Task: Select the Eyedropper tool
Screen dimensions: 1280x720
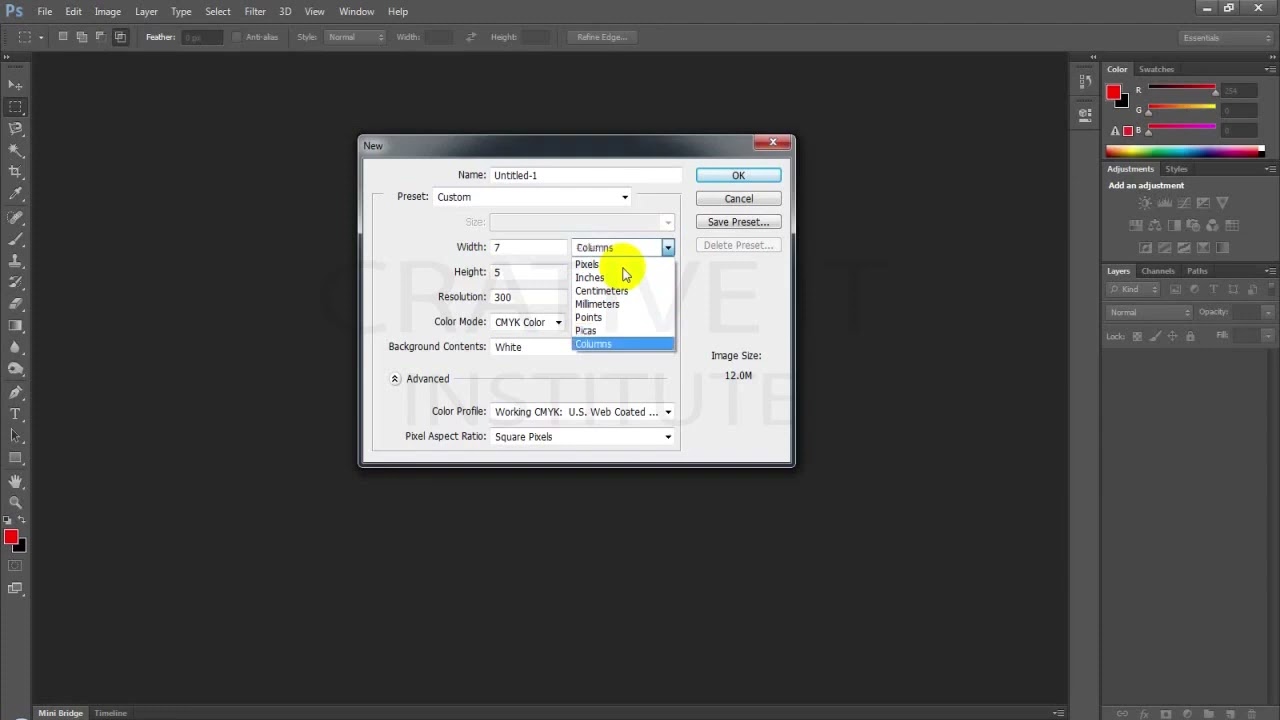Action: tap(15, 194)
